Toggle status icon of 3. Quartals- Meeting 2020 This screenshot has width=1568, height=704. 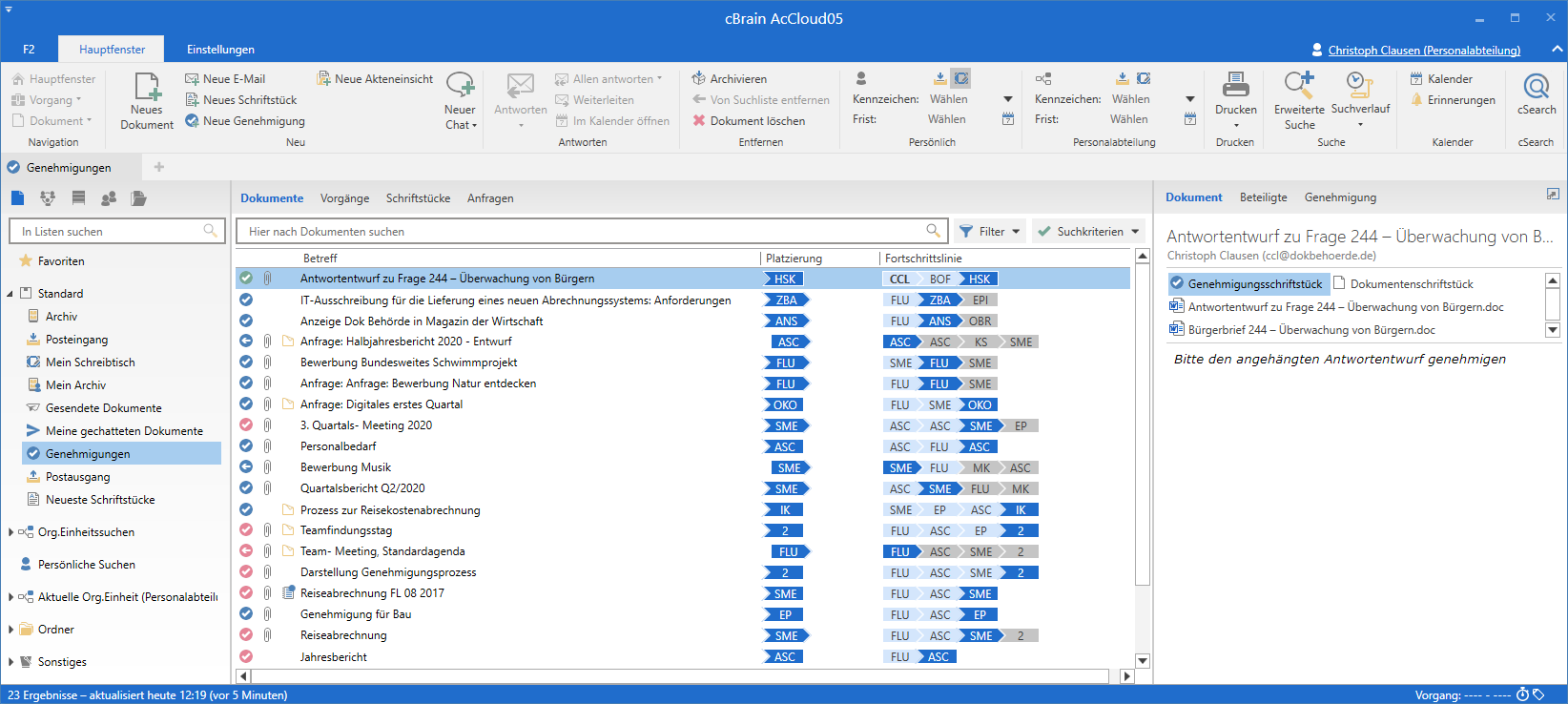(246, 425)
